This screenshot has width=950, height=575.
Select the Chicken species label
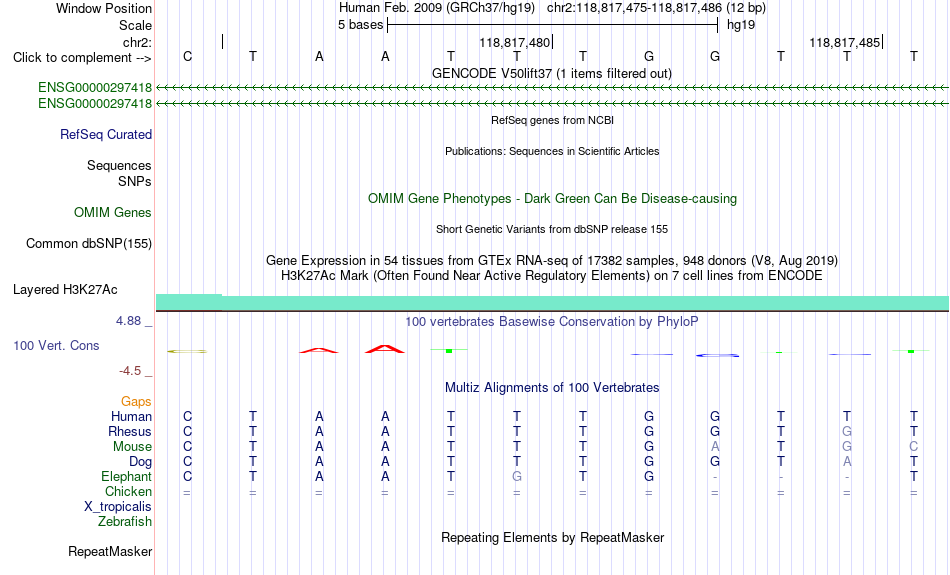click(128, 491)
